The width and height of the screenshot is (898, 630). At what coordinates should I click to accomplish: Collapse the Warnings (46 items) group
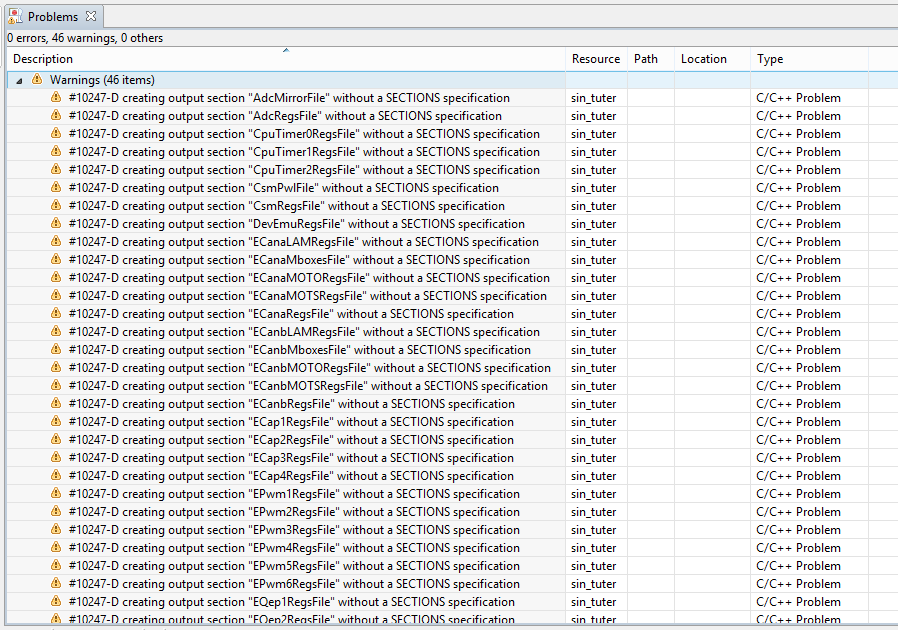(19, 81)
